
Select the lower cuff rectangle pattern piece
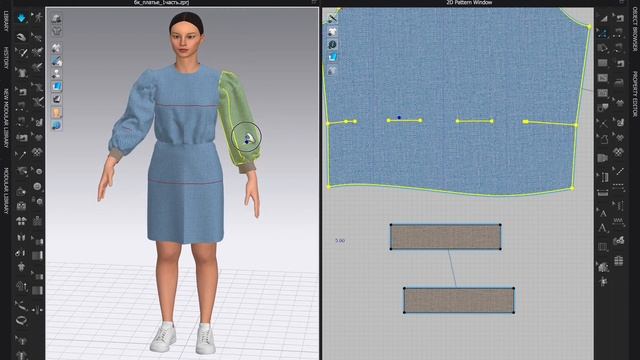click(459, 300)
